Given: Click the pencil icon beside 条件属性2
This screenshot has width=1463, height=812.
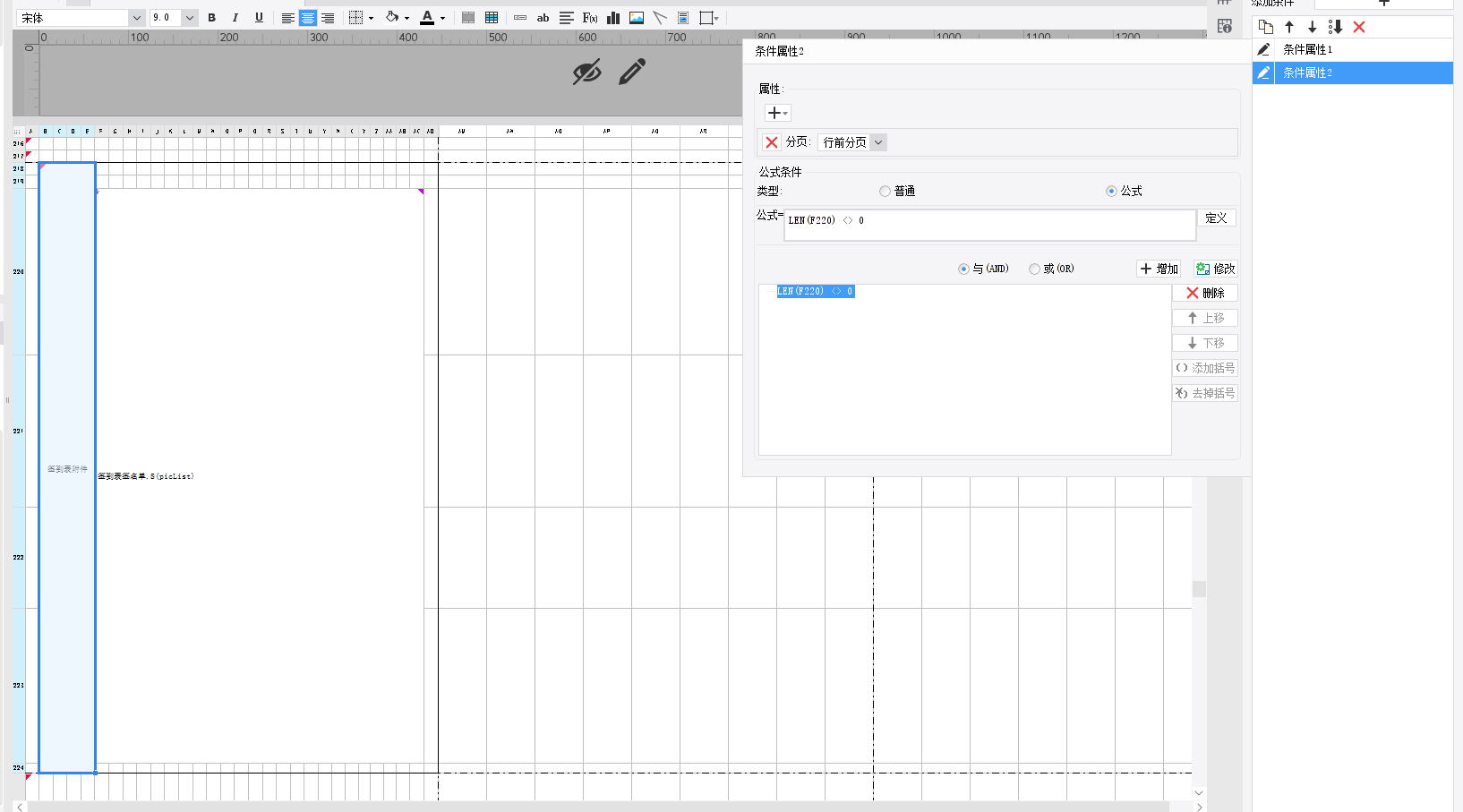Looking at the screenshot, I should (1263, 73).
